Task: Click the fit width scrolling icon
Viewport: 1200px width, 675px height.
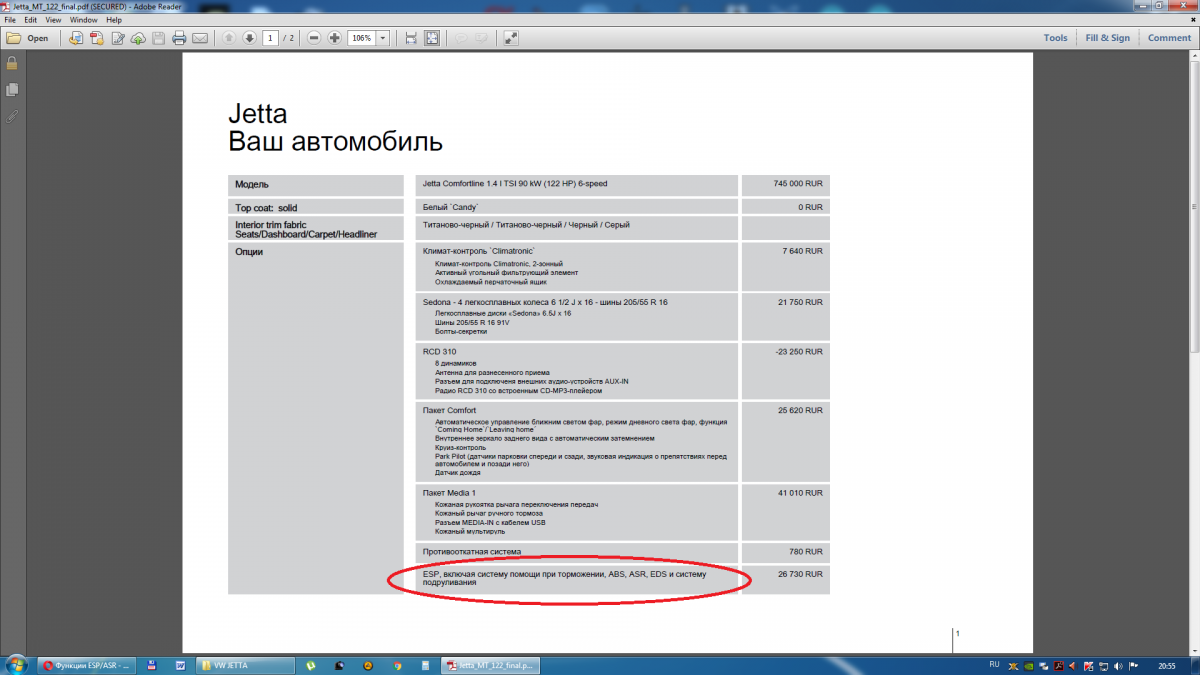Action: [411, 38]
